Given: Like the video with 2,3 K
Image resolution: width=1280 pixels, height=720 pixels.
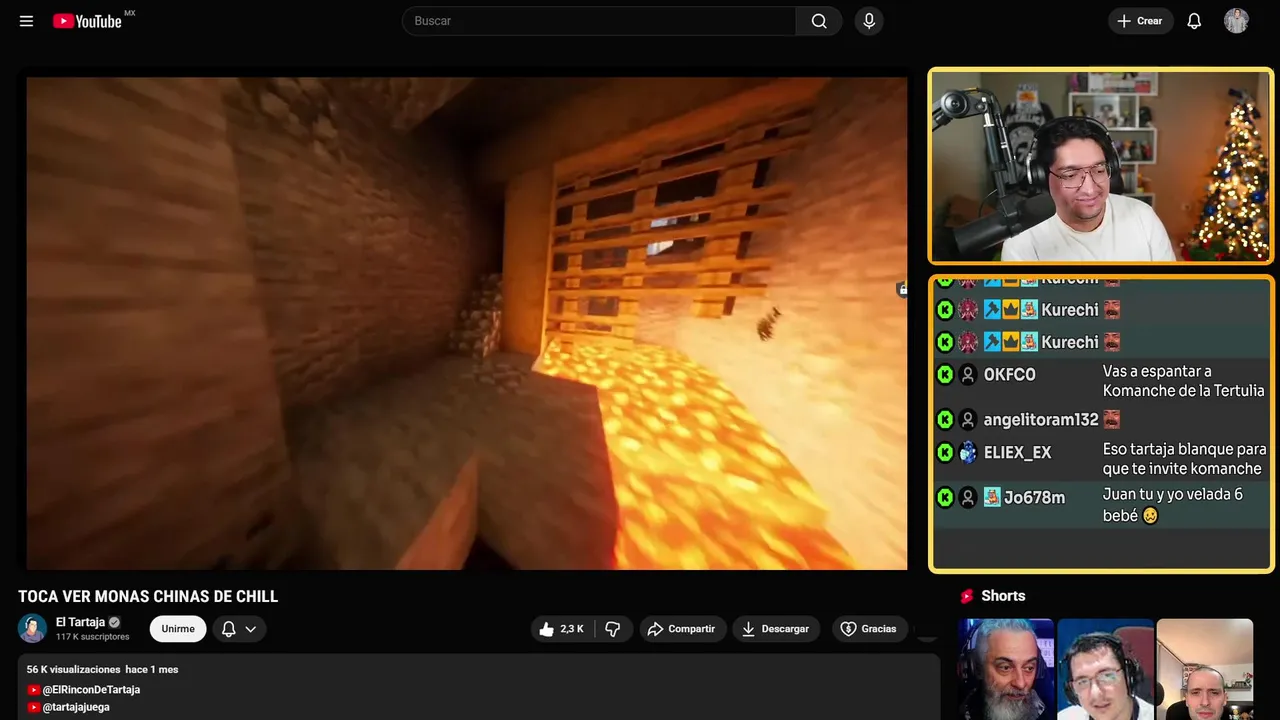Looking at the screenshot, I should [x=561, y=629].
